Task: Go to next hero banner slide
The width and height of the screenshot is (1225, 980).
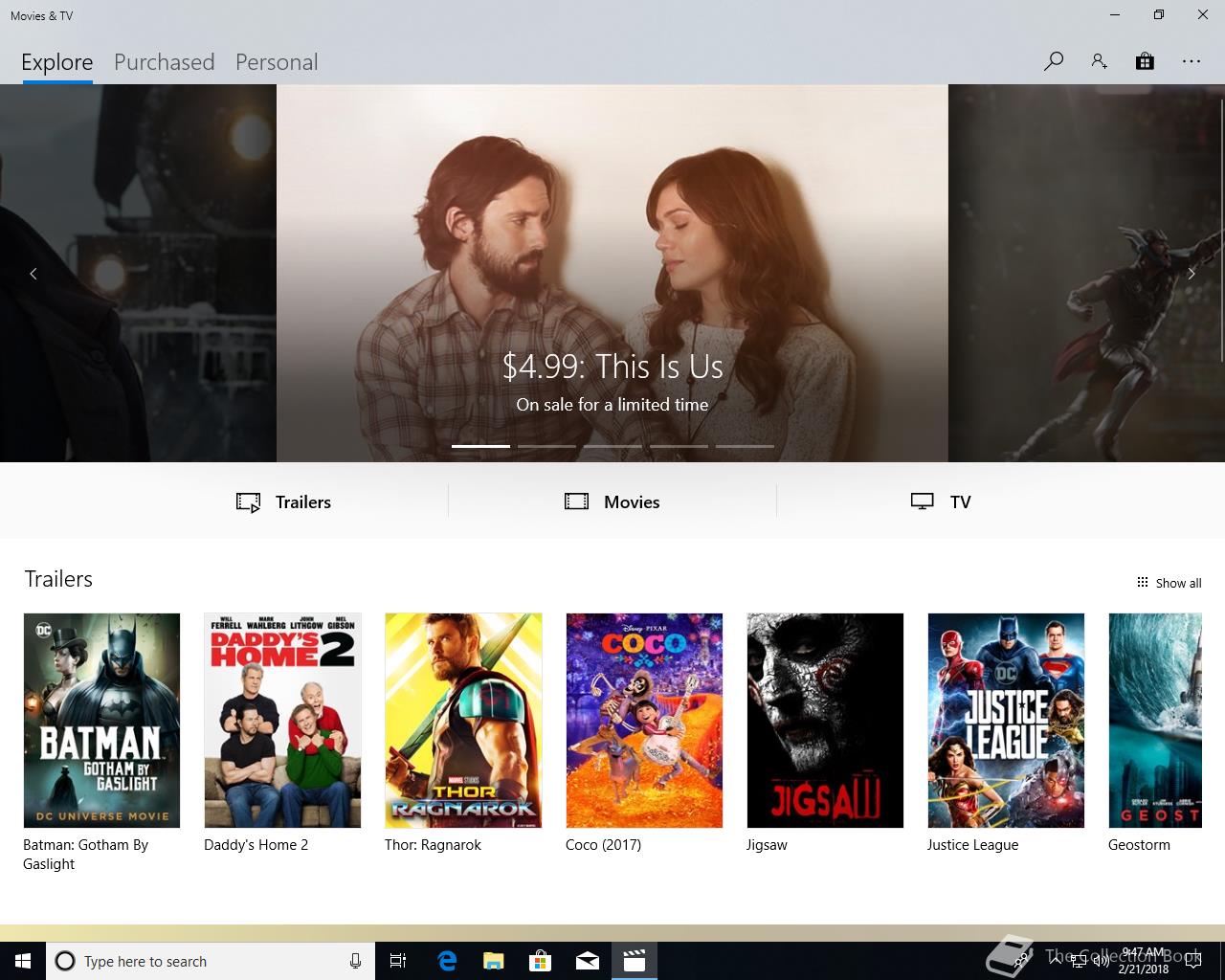Action: point(1192,274)
